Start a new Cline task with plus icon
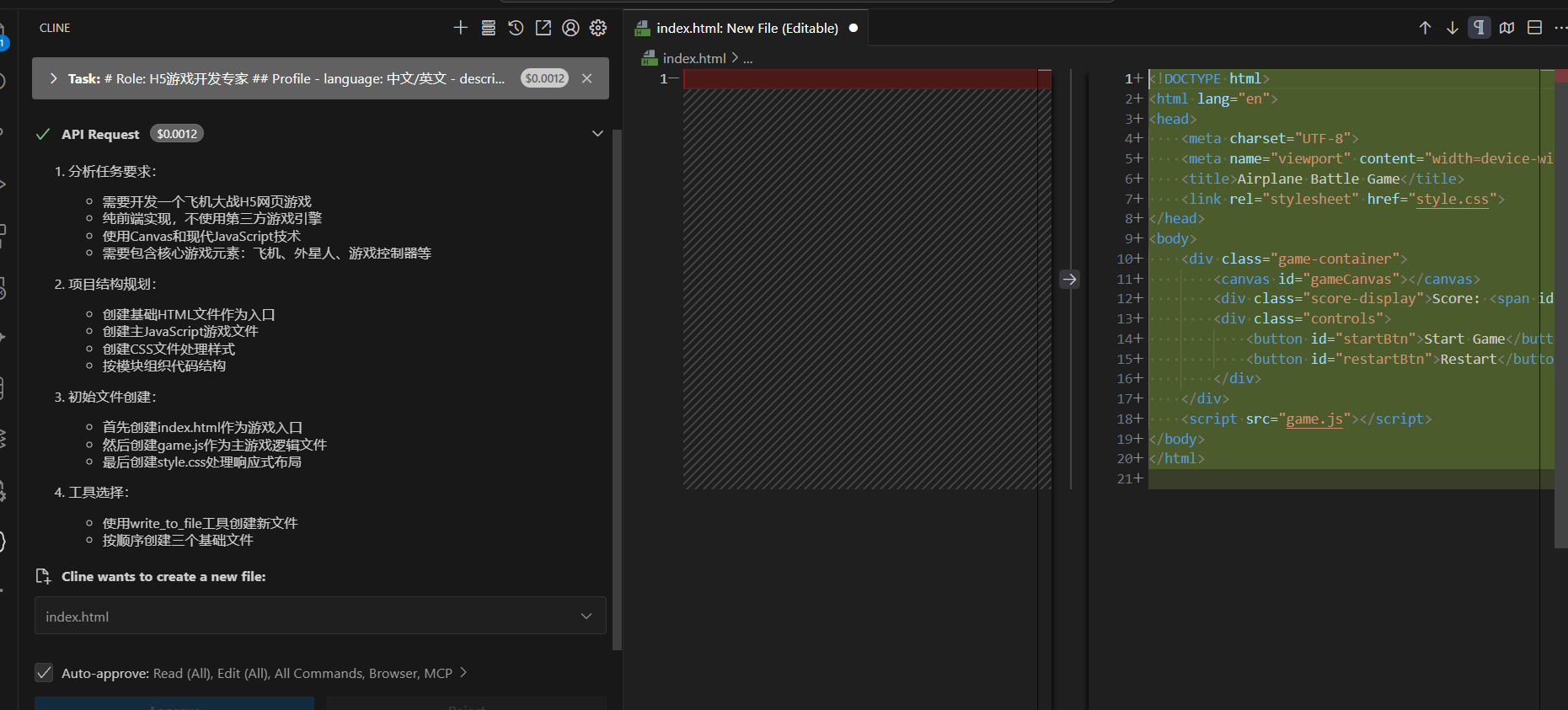The image size is (1568, 710). pyautogui.click(x=460, y=28)
